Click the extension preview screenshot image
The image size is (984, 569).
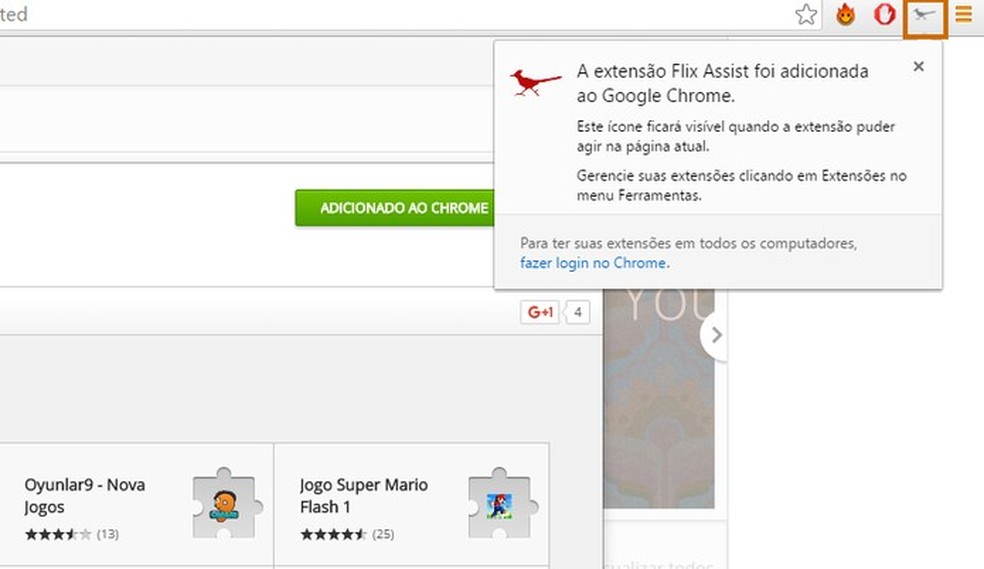[658, 398]
